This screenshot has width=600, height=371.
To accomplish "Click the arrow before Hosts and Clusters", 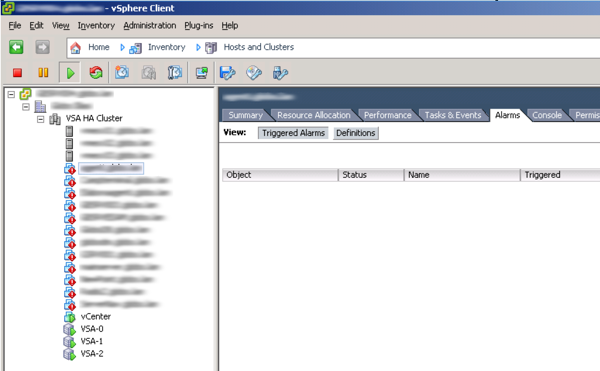I will [198, 47].
